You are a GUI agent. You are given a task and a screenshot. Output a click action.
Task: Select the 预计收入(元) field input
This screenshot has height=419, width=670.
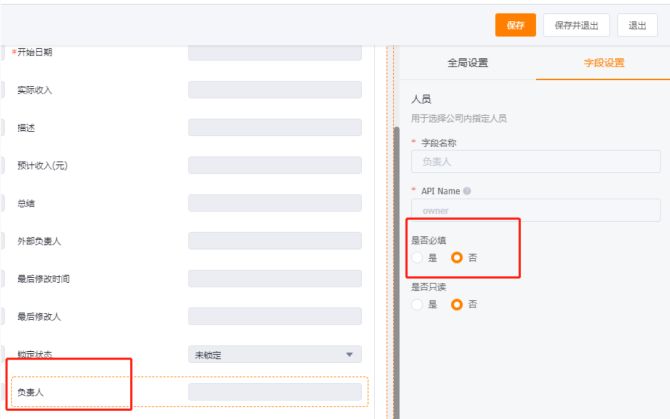(x=275, y=165)
